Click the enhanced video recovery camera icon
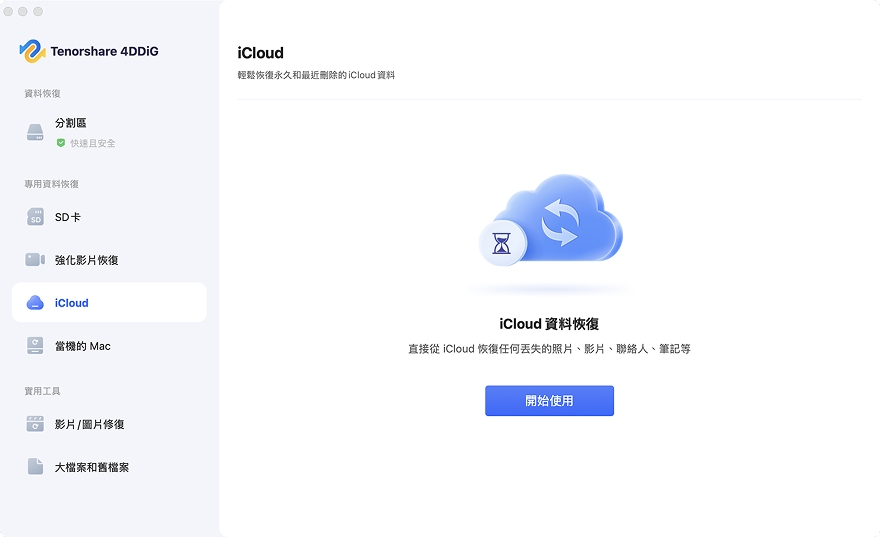 35,259
